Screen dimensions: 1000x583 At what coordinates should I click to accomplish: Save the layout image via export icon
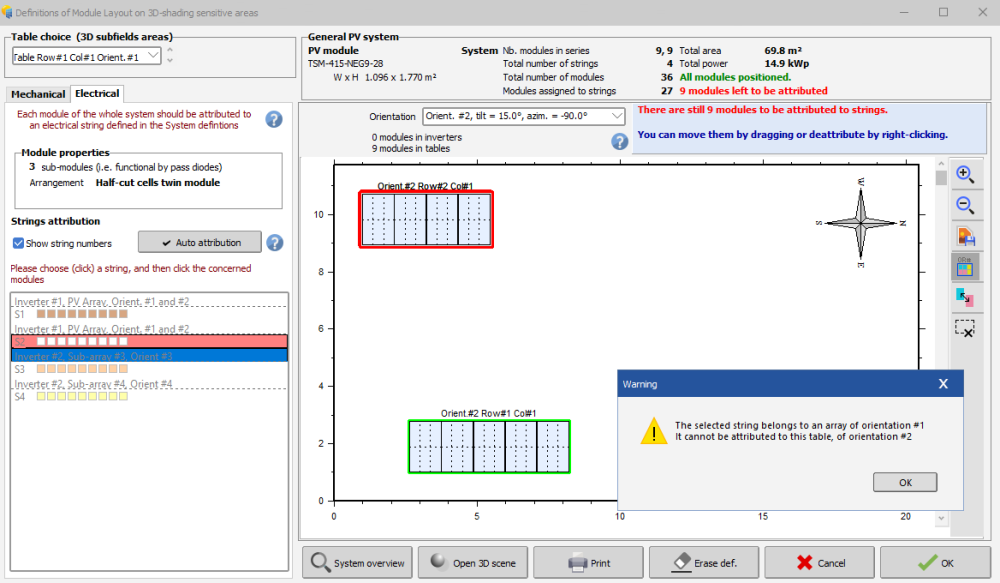[x=965, y=236]
